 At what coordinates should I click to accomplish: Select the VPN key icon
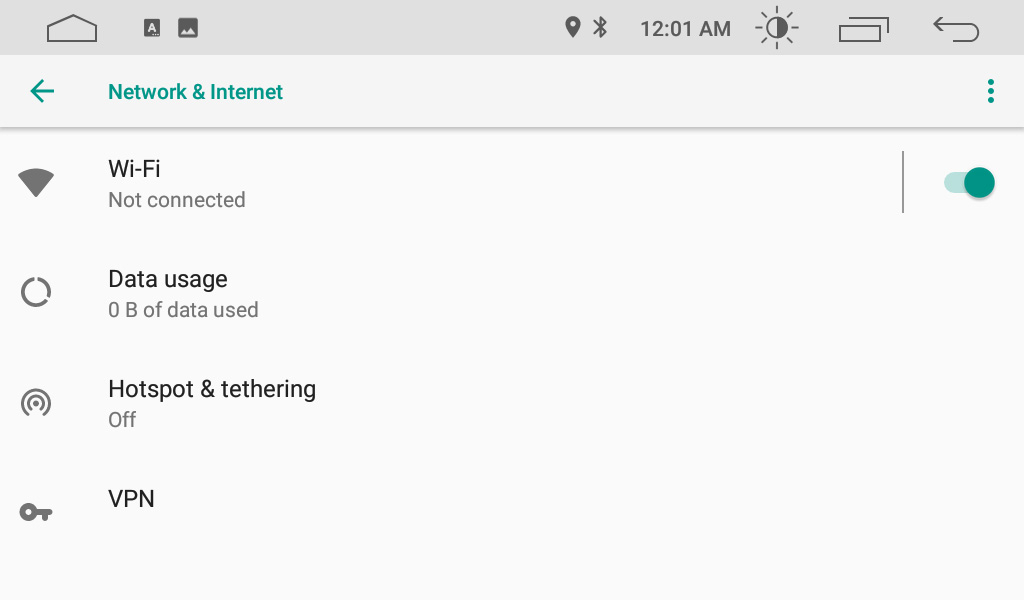37,510
